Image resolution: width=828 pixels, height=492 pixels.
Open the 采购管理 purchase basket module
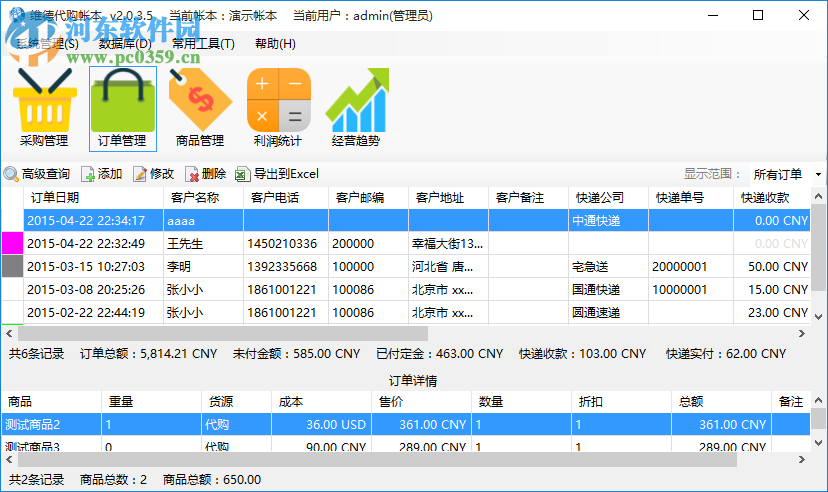click(44, 108)
